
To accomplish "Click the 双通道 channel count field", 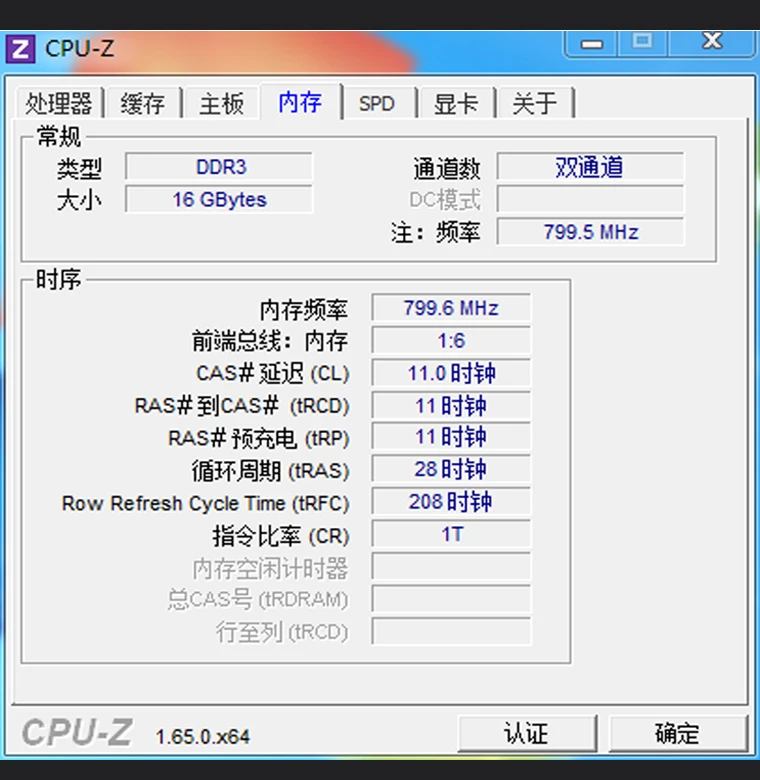I will point(590,167).
